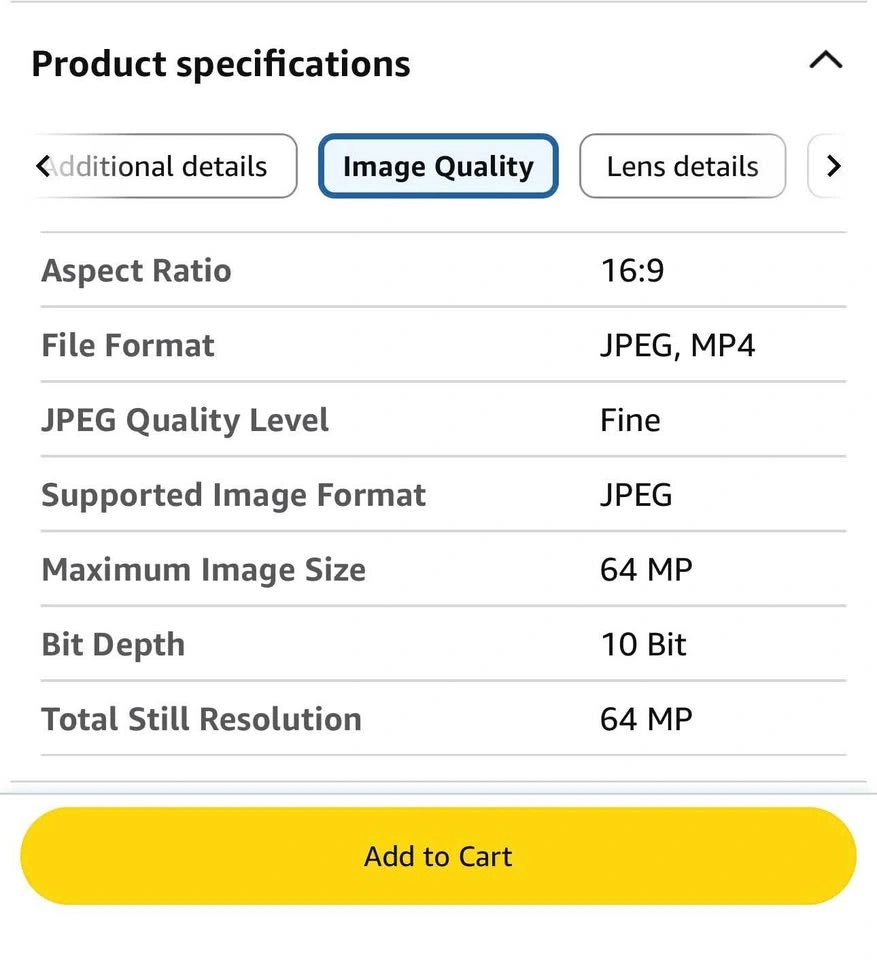Viewport: 877px width, 960px height.
Task: Click the Aspect Ratio label
Action: (x=136, y=270)
